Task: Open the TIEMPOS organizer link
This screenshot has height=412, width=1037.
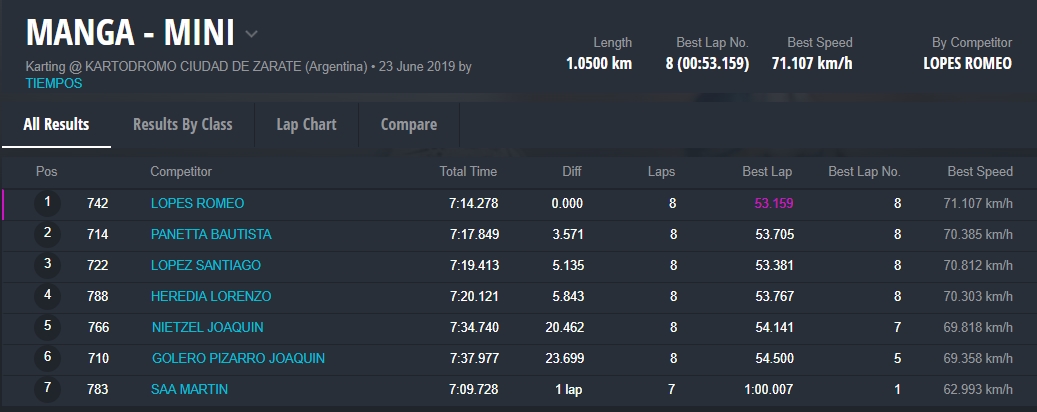Action: coord(53,84)
